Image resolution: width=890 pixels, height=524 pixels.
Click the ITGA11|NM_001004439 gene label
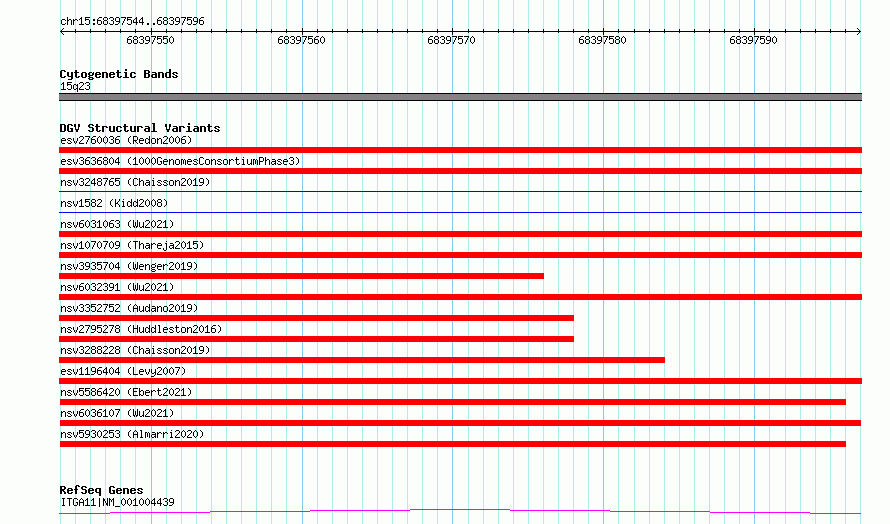117,502
